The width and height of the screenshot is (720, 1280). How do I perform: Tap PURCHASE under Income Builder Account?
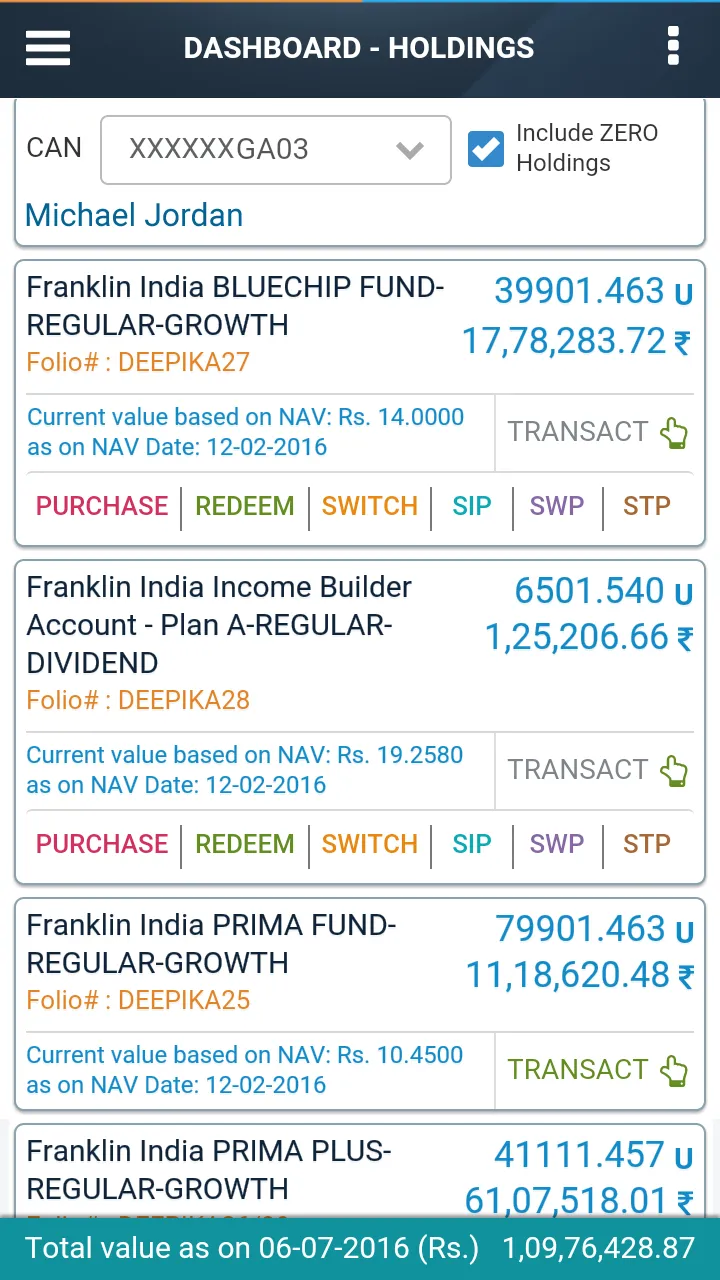102,844
